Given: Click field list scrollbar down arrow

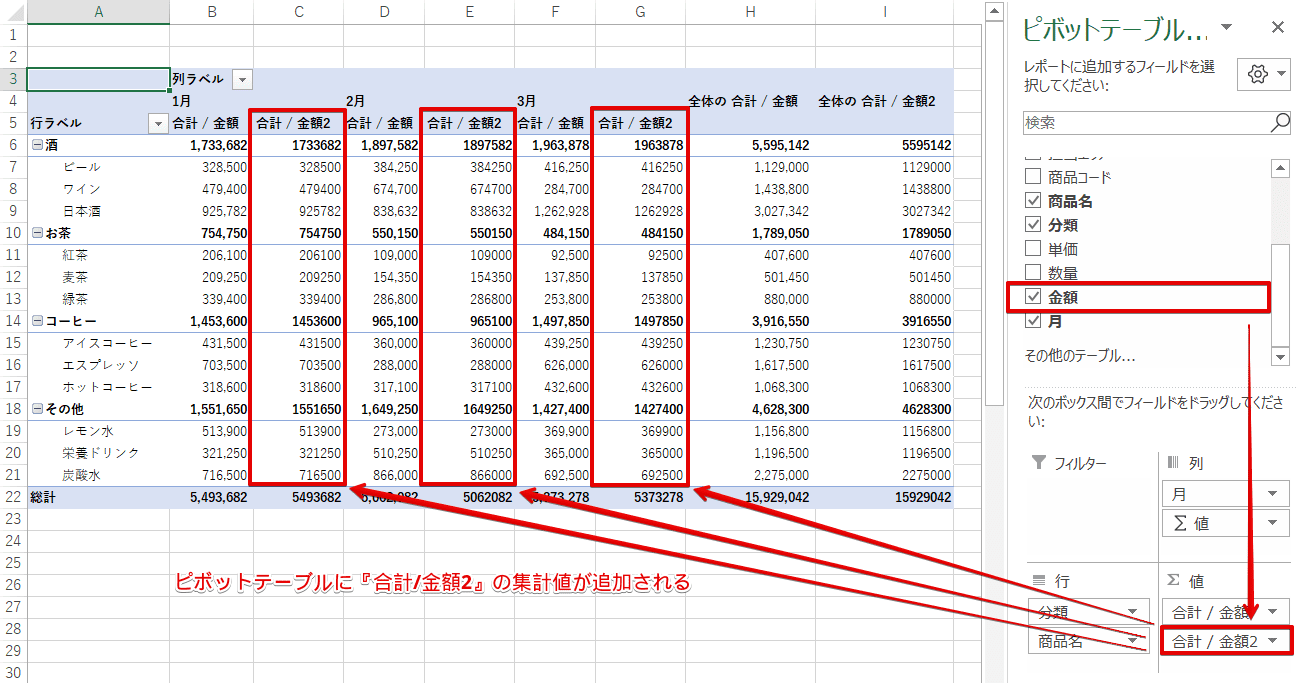Looking at the screenshot, I should (1280, 356).
